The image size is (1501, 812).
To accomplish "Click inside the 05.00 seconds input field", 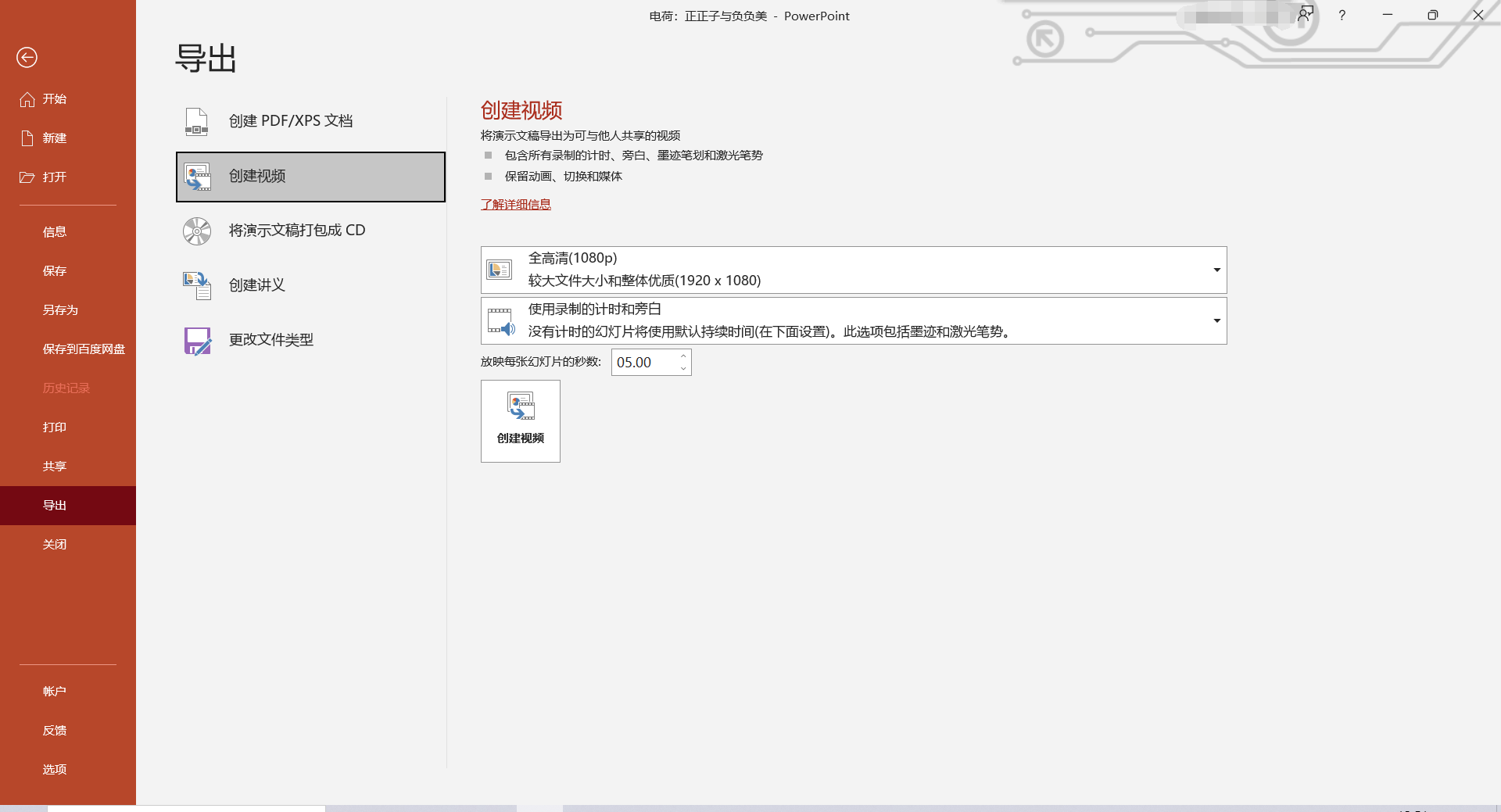I will pyautogui.click(x=643, y=362).
